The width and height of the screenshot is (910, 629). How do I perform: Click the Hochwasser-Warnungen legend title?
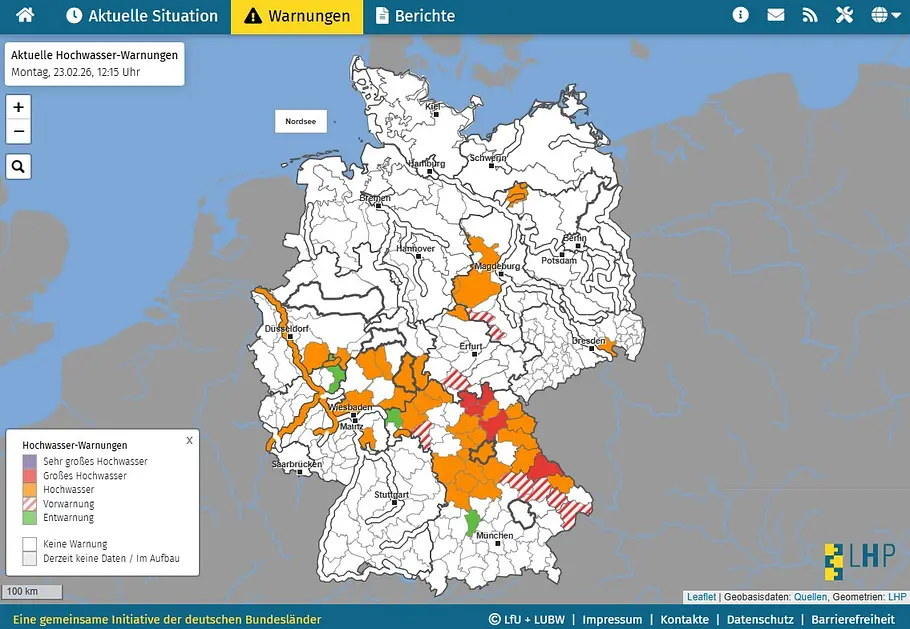(75, 445)
